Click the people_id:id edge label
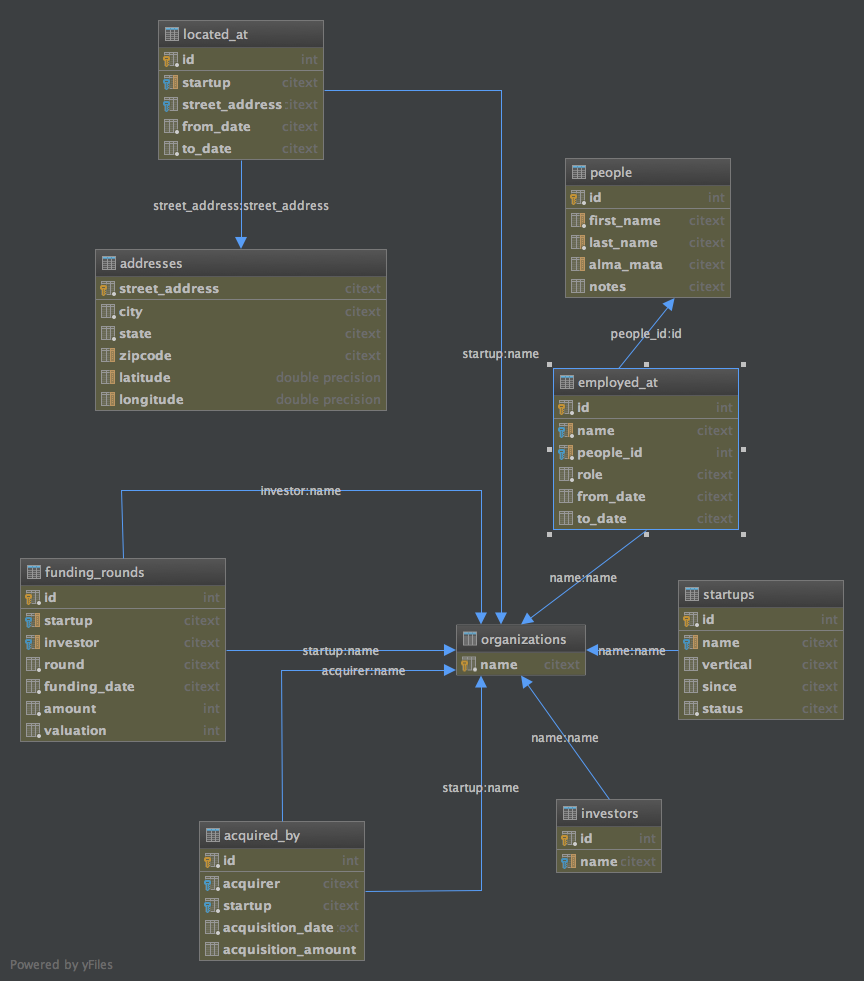The height and width of the screenshot is (981, 864). (646, 334)
